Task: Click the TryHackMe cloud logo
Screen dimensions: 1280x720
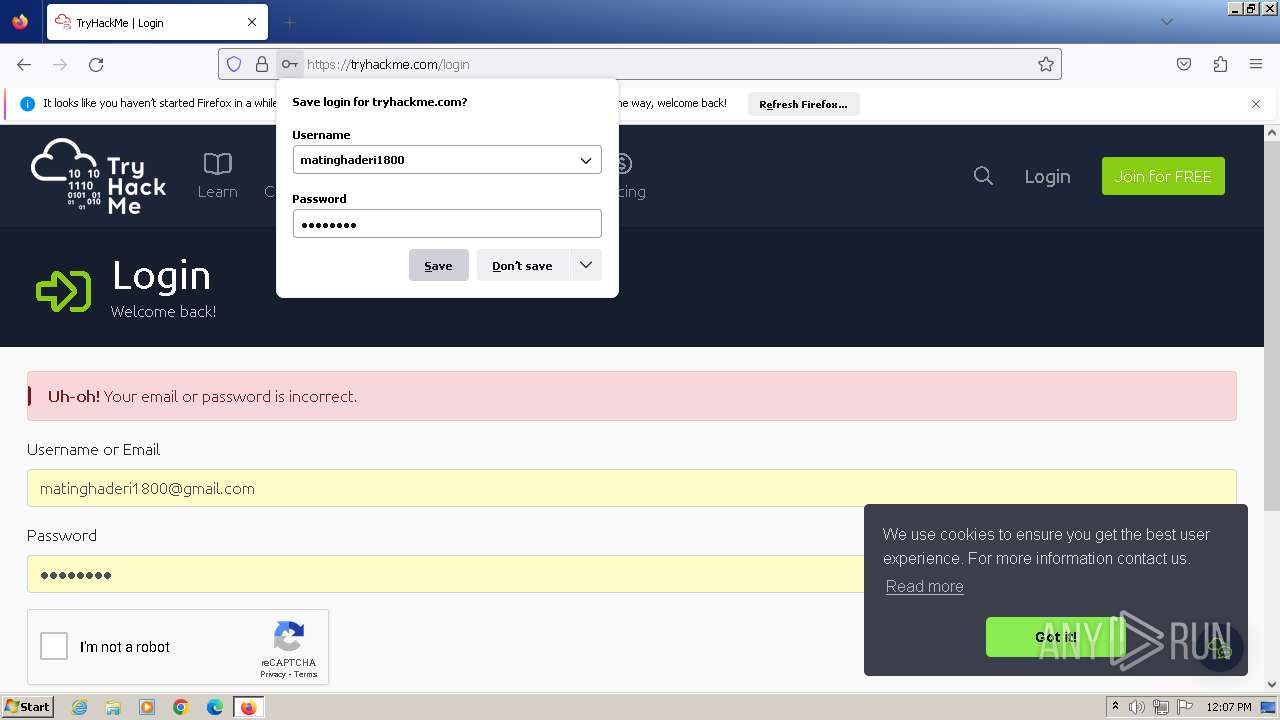Action: point(98,176)
